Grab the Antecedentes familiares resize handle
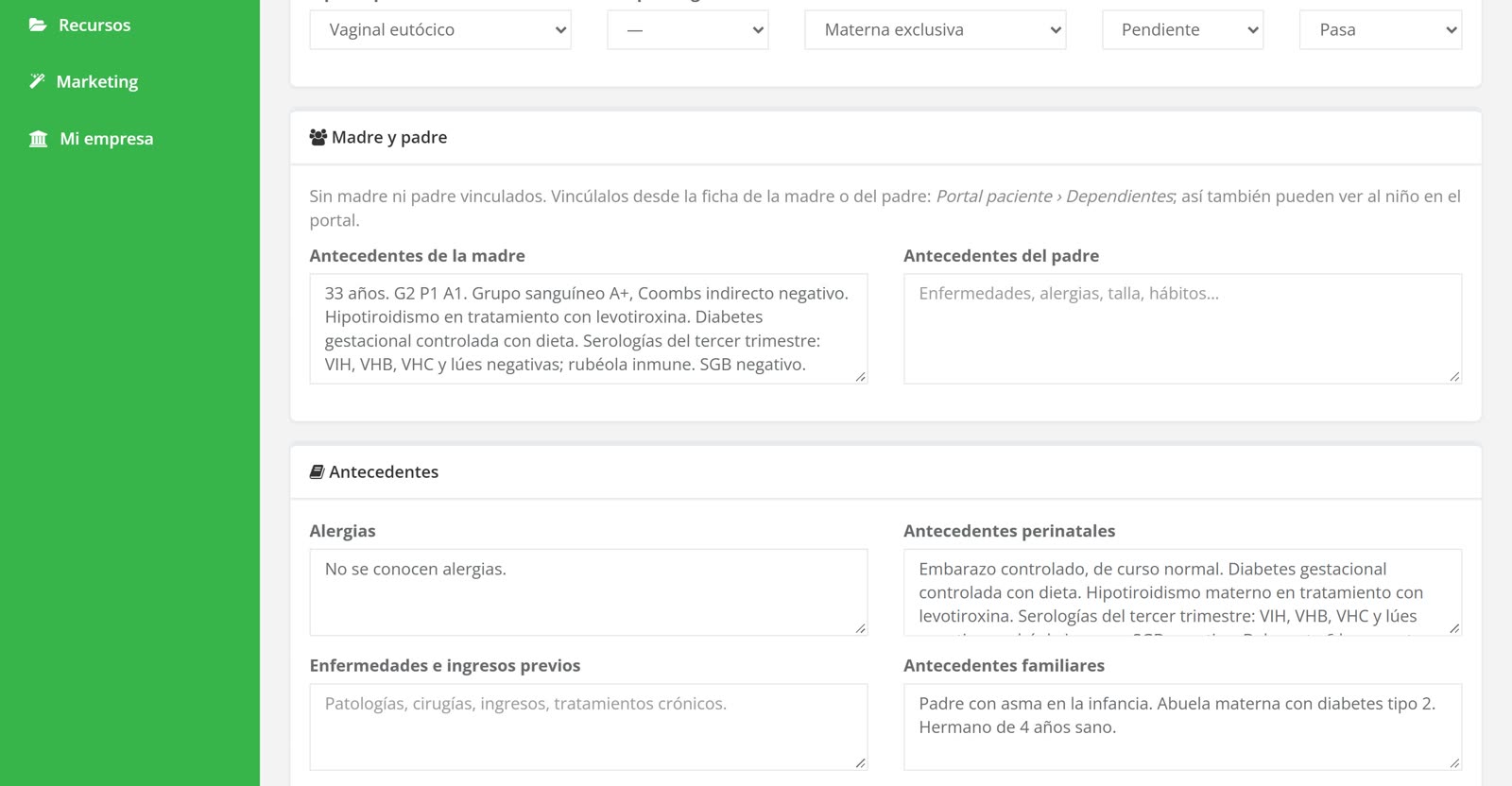The image size is (1512, 786). [x=1454, y=762]
